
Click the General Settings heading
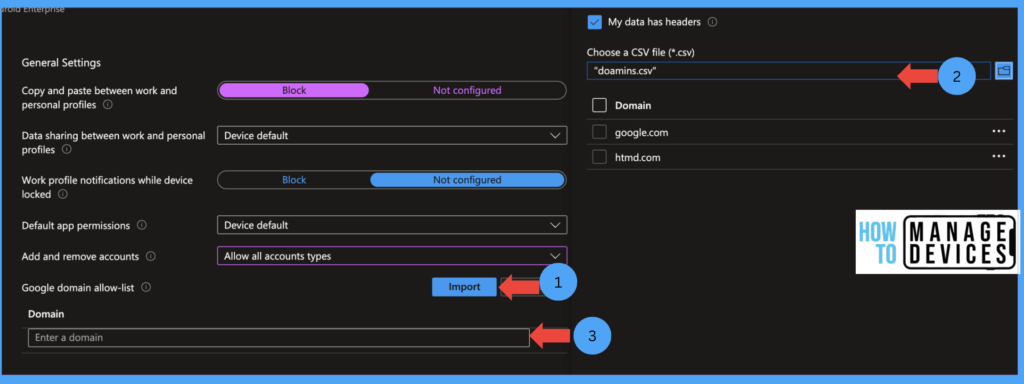pos(61,63)
